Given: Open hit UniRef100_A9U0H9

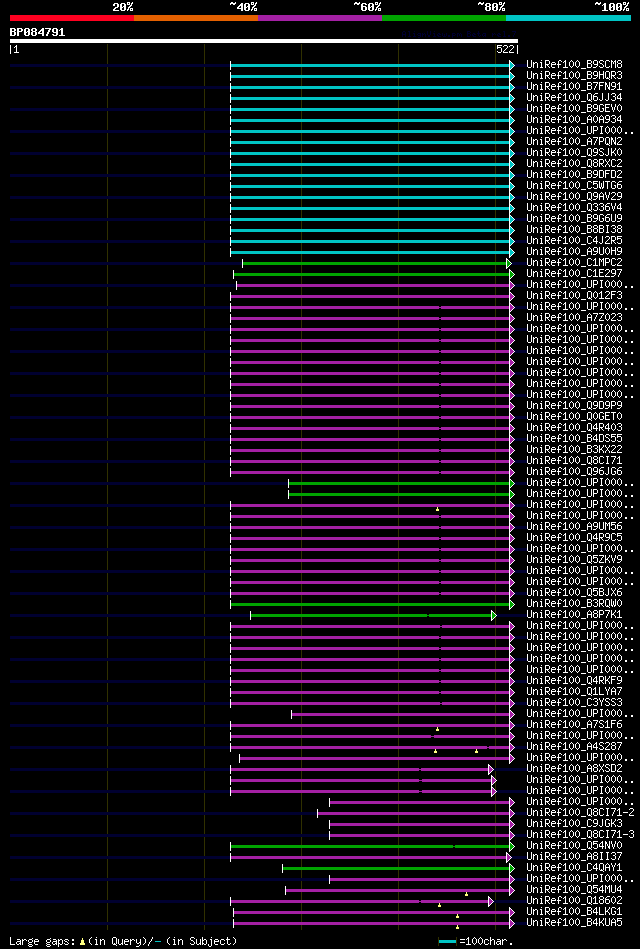Looking at the screenshot, I should coord(574,252).
